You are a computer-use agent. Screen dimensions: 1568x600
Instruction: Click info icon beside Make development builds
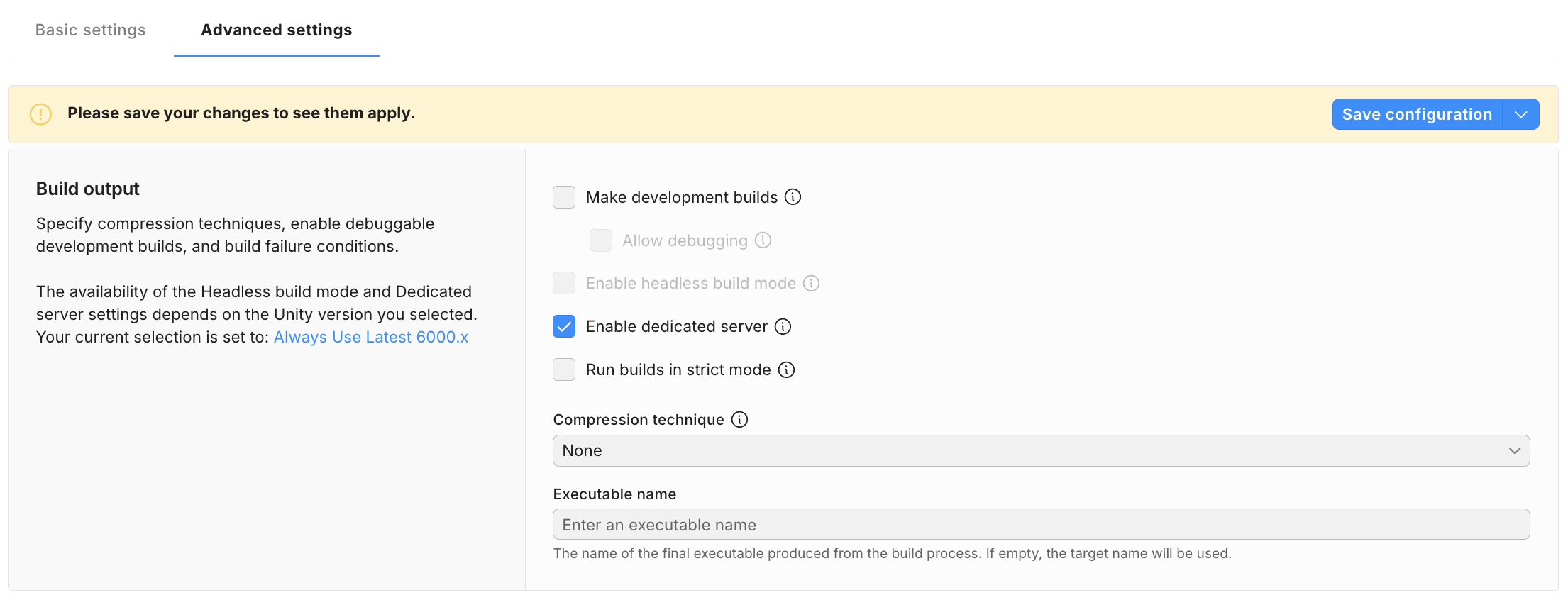(793, 197)
